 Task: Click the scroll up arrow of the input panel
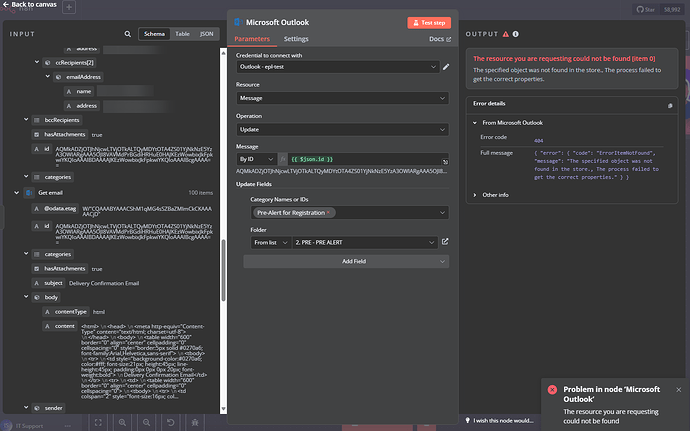pyautogui.click(x=224, y=53)
